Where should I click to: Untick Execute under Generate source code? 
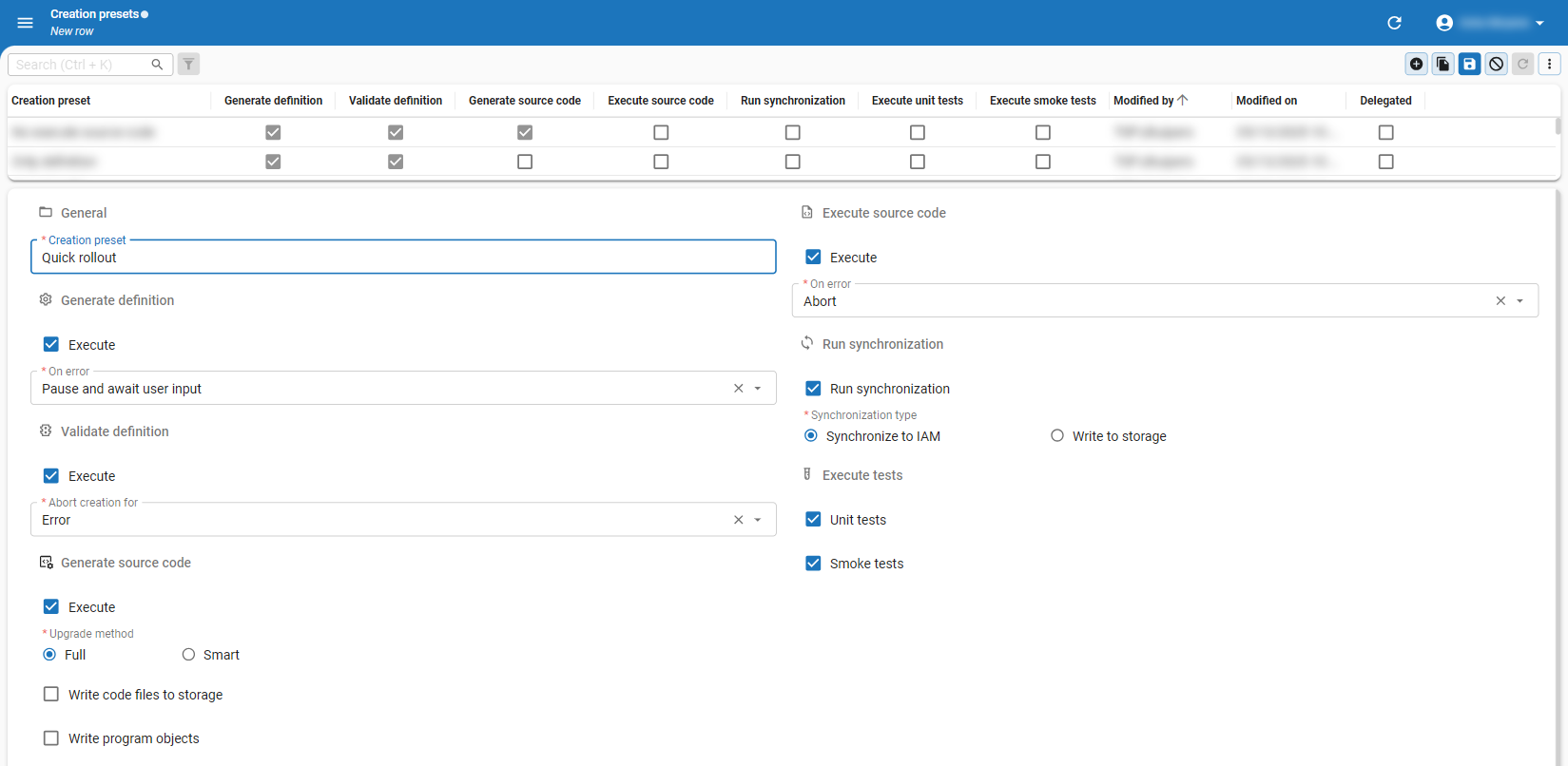point(51,606)
